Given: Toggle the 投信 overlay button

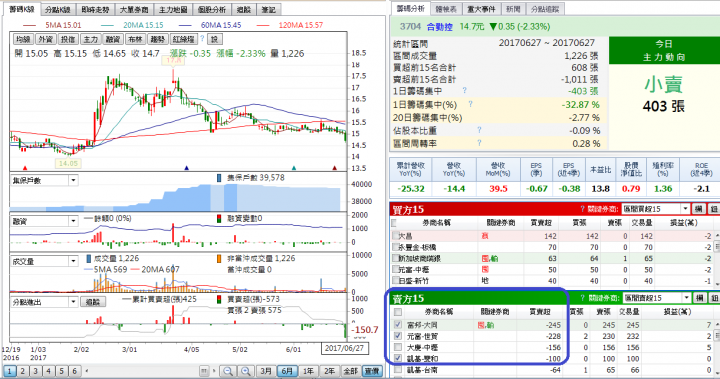Looking at the screenshot, I should click(68, 40).
